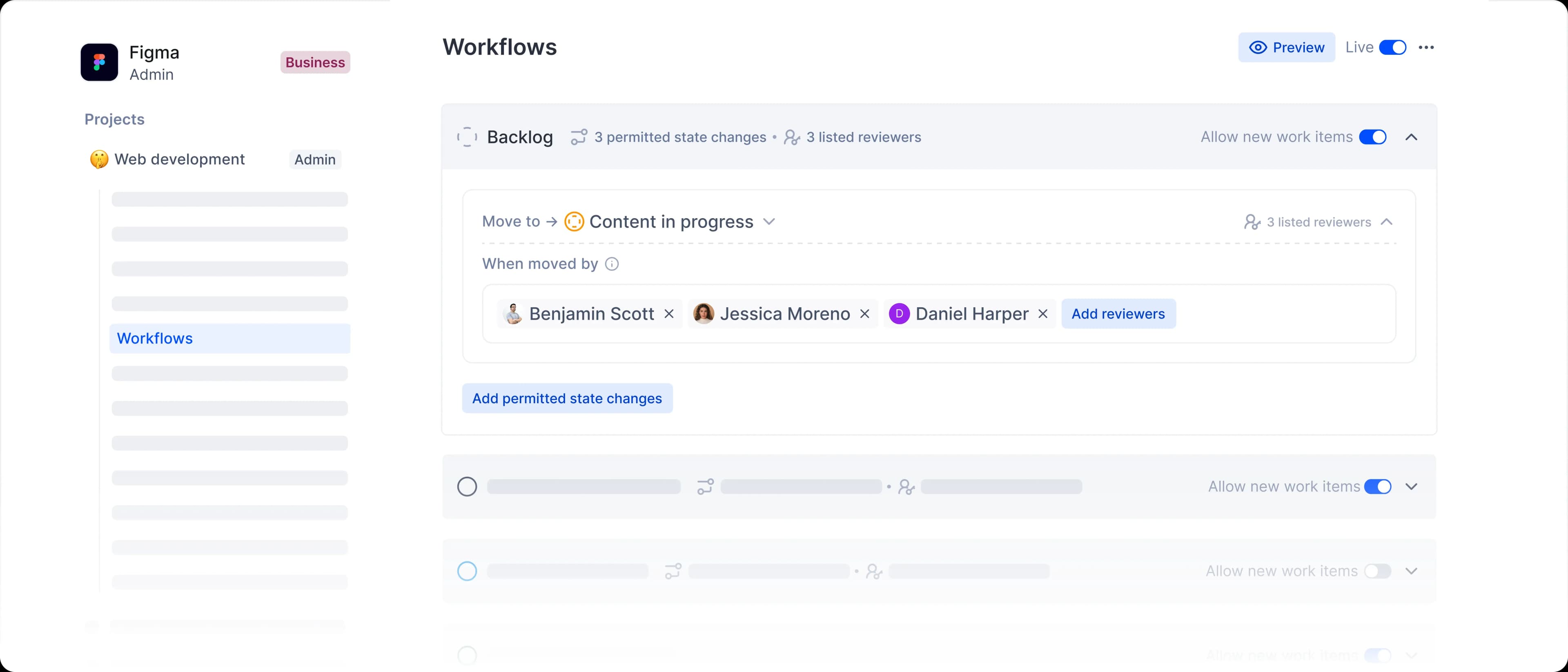Image resolution: width=1568 pixels, height=672 pixels.
Task: Click the three-dot more options icon
Action: click(x=1426, y=47)
